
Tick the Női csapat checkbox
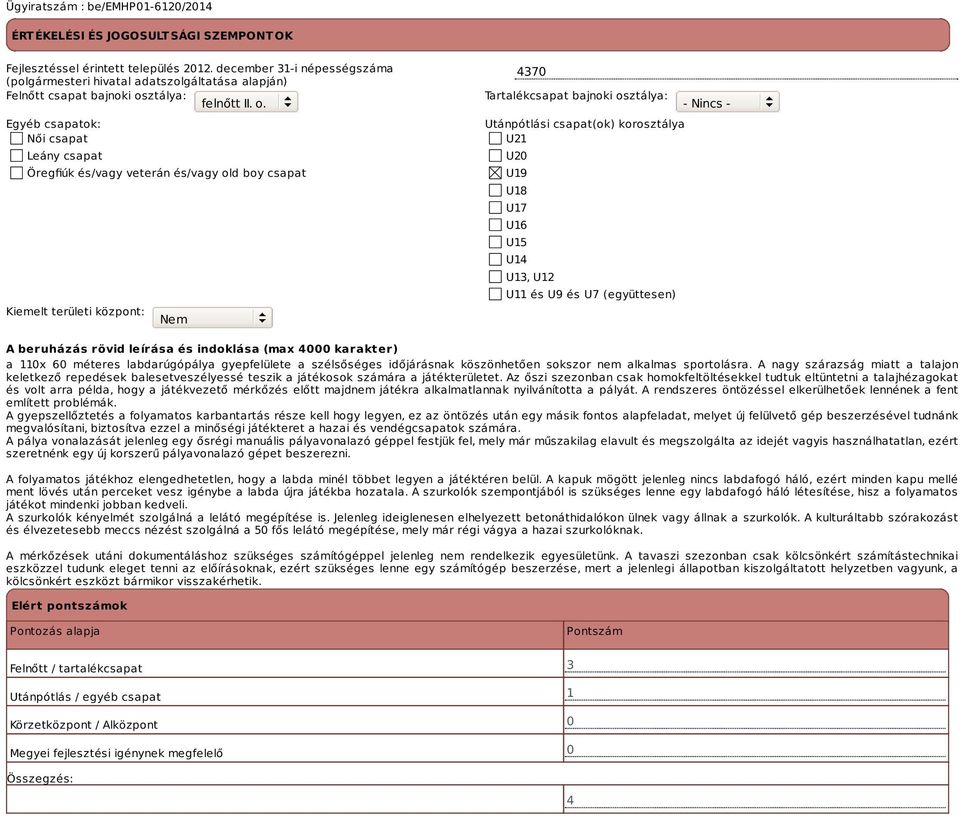[x=17, y=138]
